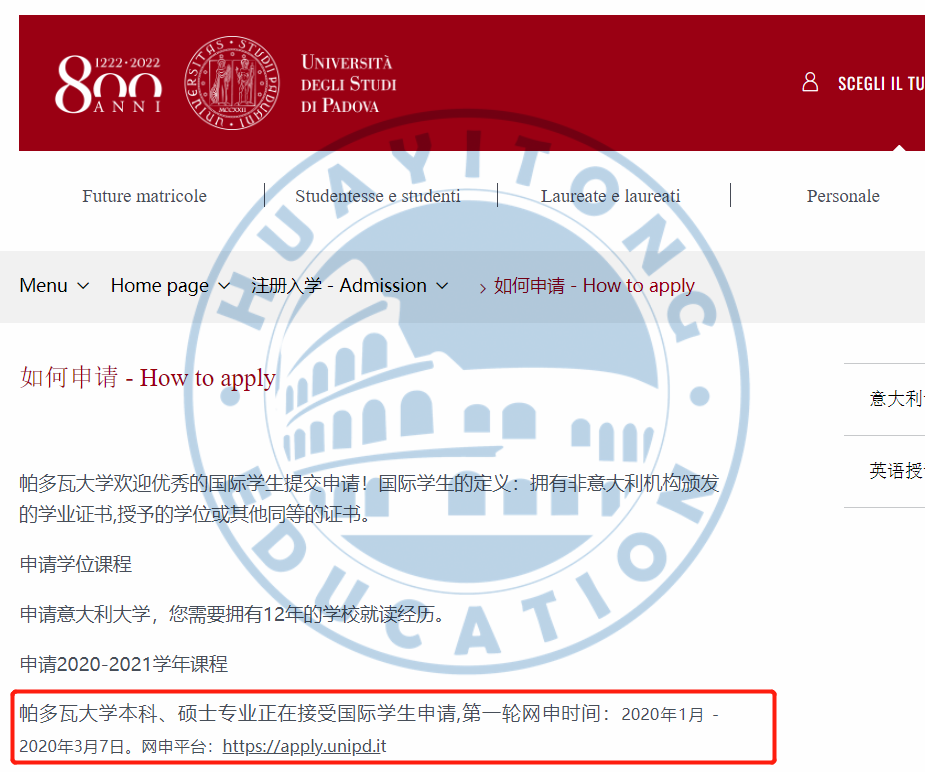Click the 如何申请 - How to apply breadcrumb

594,285
